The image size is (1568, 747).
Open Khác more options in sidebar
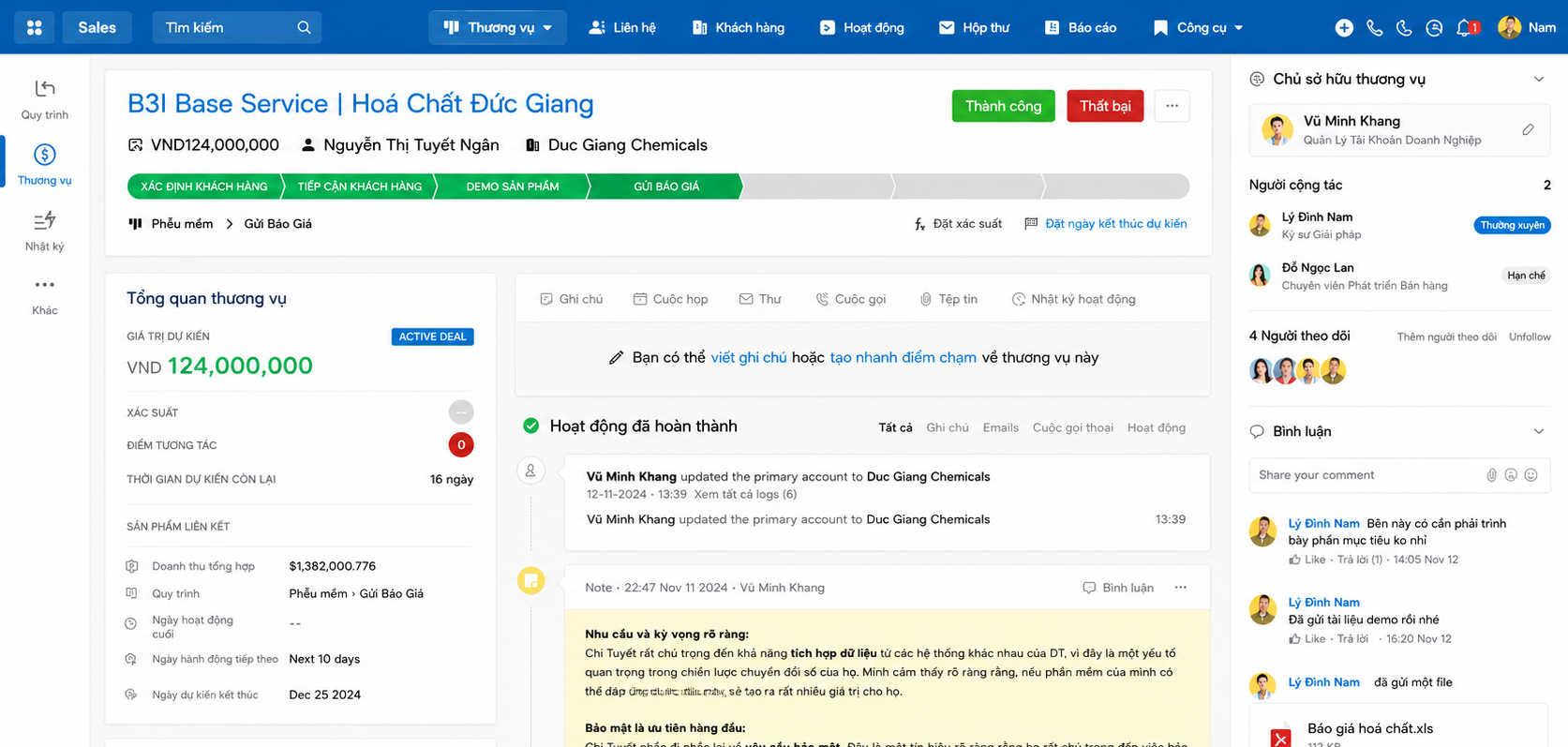(45, 296)
